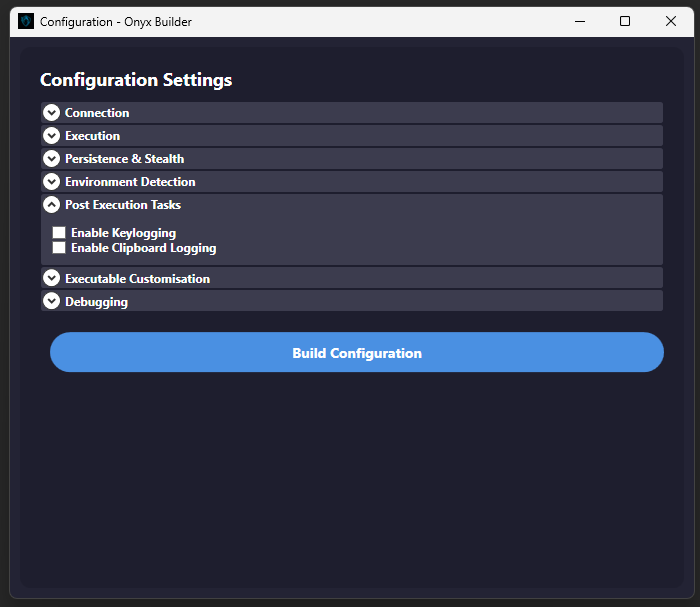This screenshot has width=700, height=607.
Task: Close the Onyx Builder window
Action: point(671,21)
